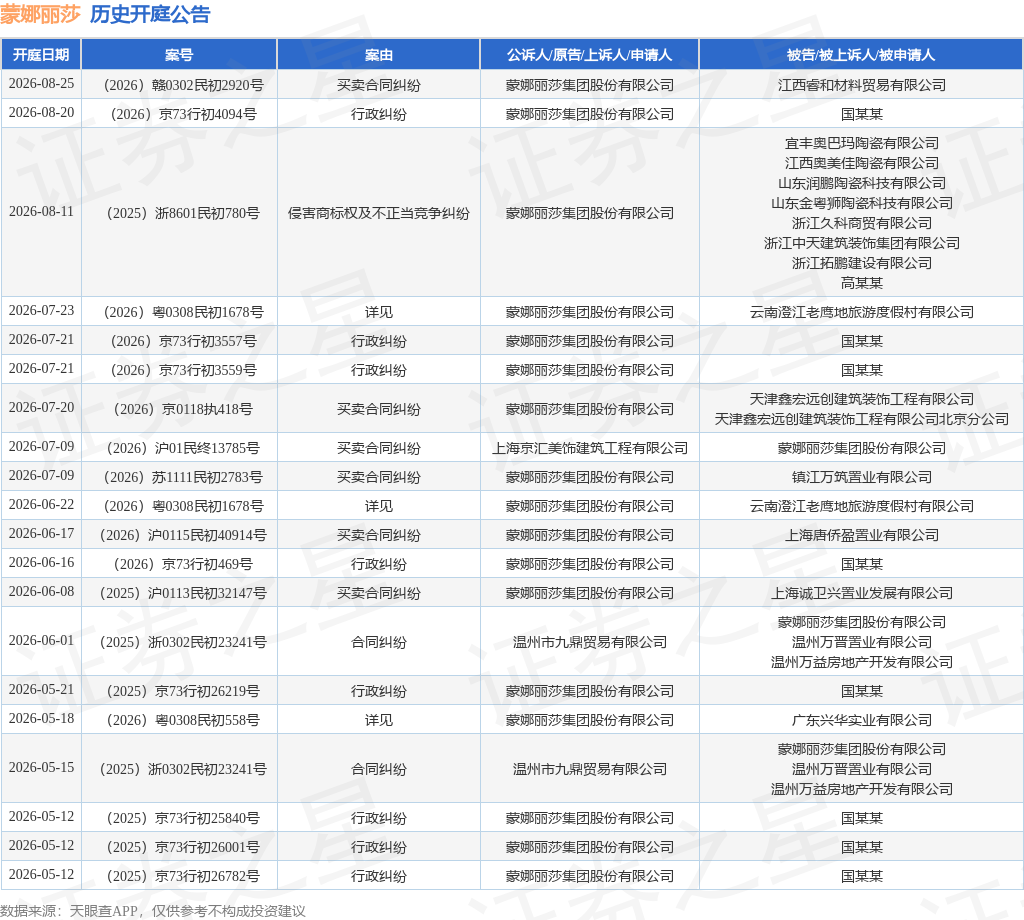1024x920 pixels.
Task: Click defendant 江西睿和材料贸易有限公司
Action: click(x=861, y=86)
